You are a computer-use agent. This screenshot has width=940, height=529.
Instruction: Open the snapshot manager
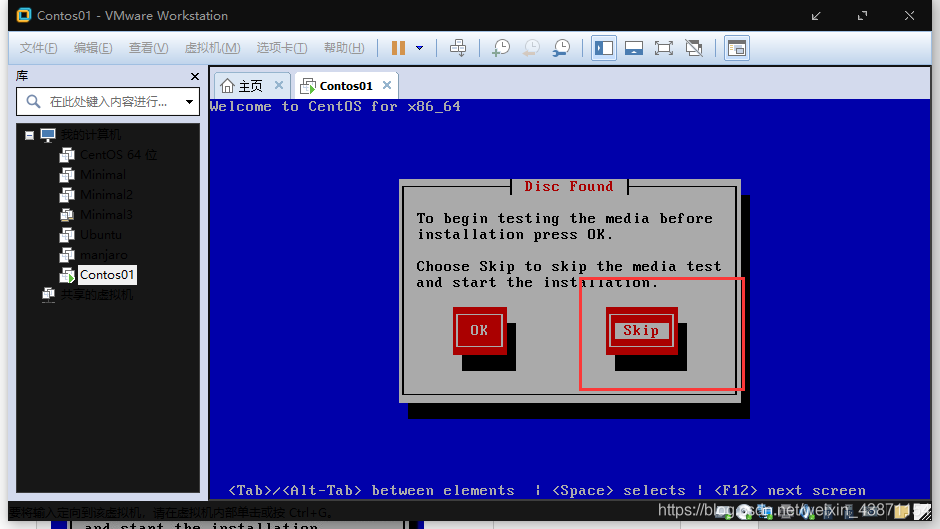561,48
